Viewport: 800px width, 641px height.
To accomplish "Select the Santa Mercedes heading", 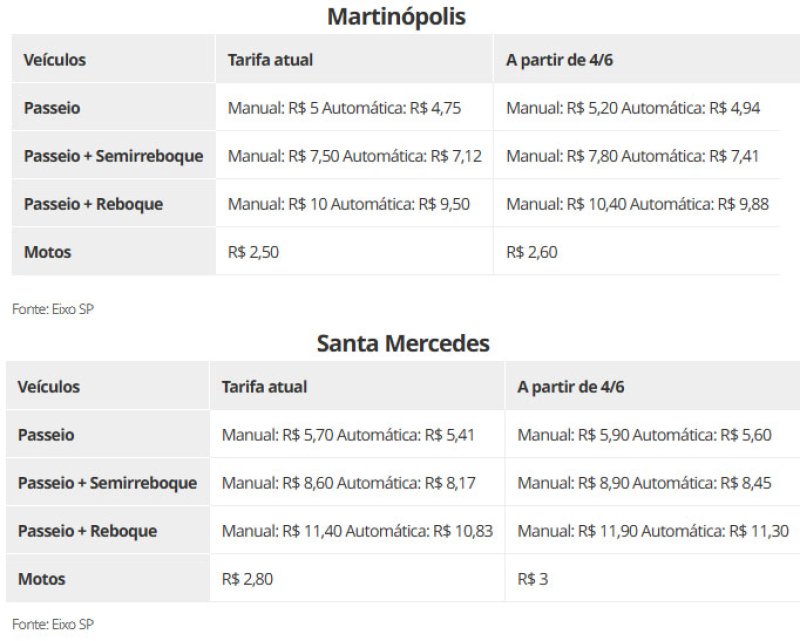I will tap(403, 343).
